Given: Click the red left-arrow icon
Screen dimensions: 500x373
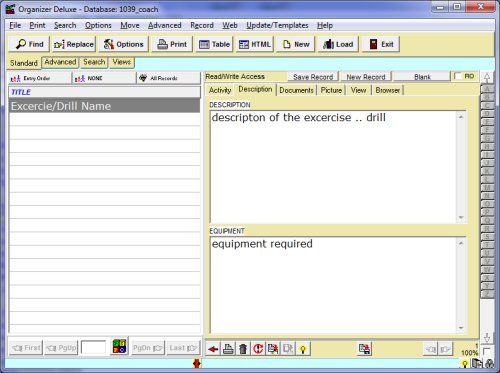Looking at the screenshot, I should (x=213, y=349).
